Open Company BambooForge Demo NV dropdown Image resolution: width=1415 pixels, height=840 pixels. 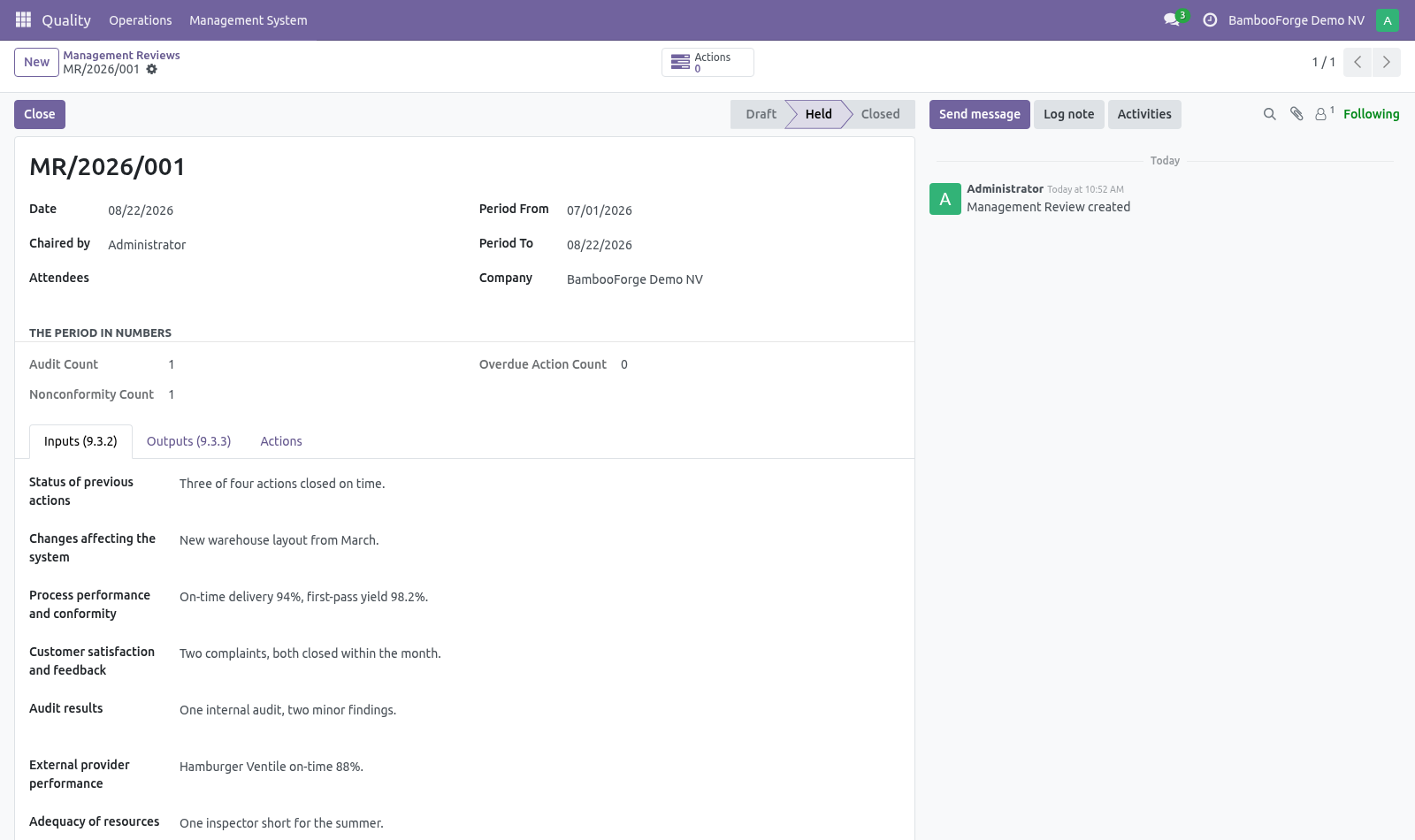(733, 279)
